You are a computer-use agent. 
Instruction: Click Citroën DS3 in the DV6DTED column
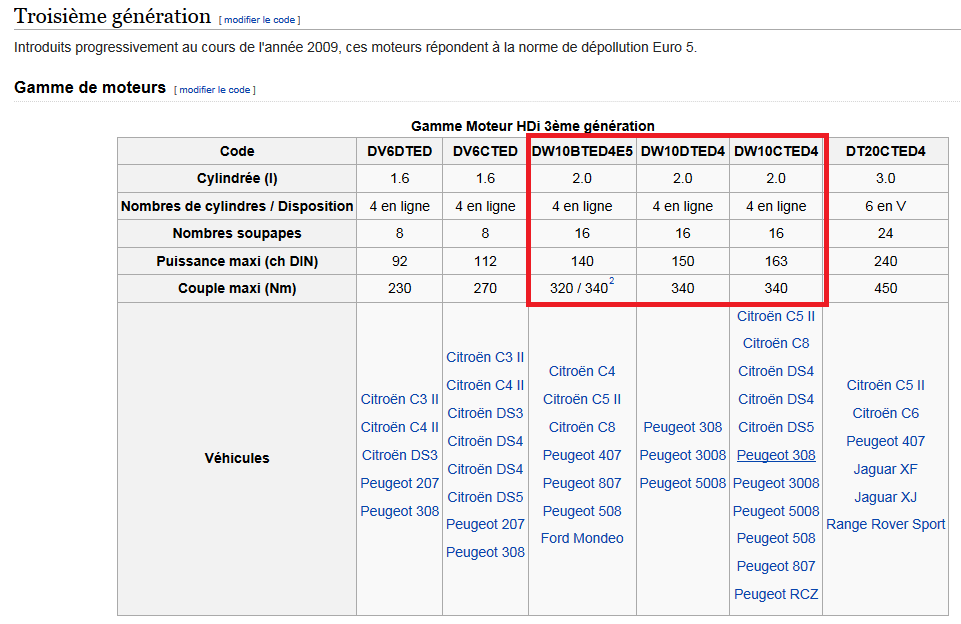pos(400,455)
